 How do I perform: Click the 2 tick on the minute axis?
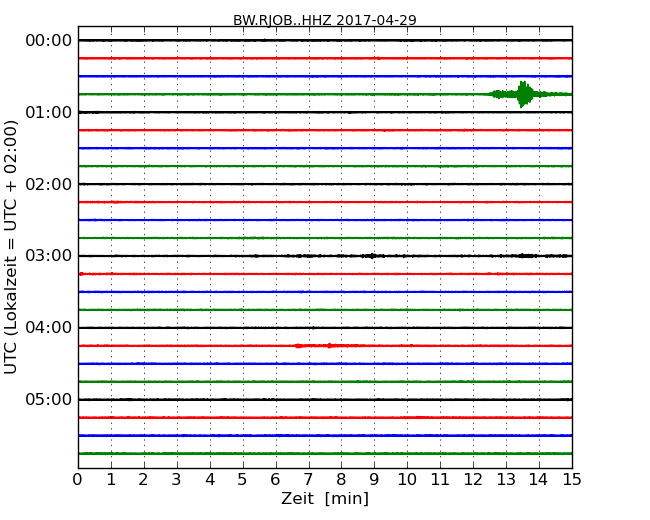tap(144, 480)
